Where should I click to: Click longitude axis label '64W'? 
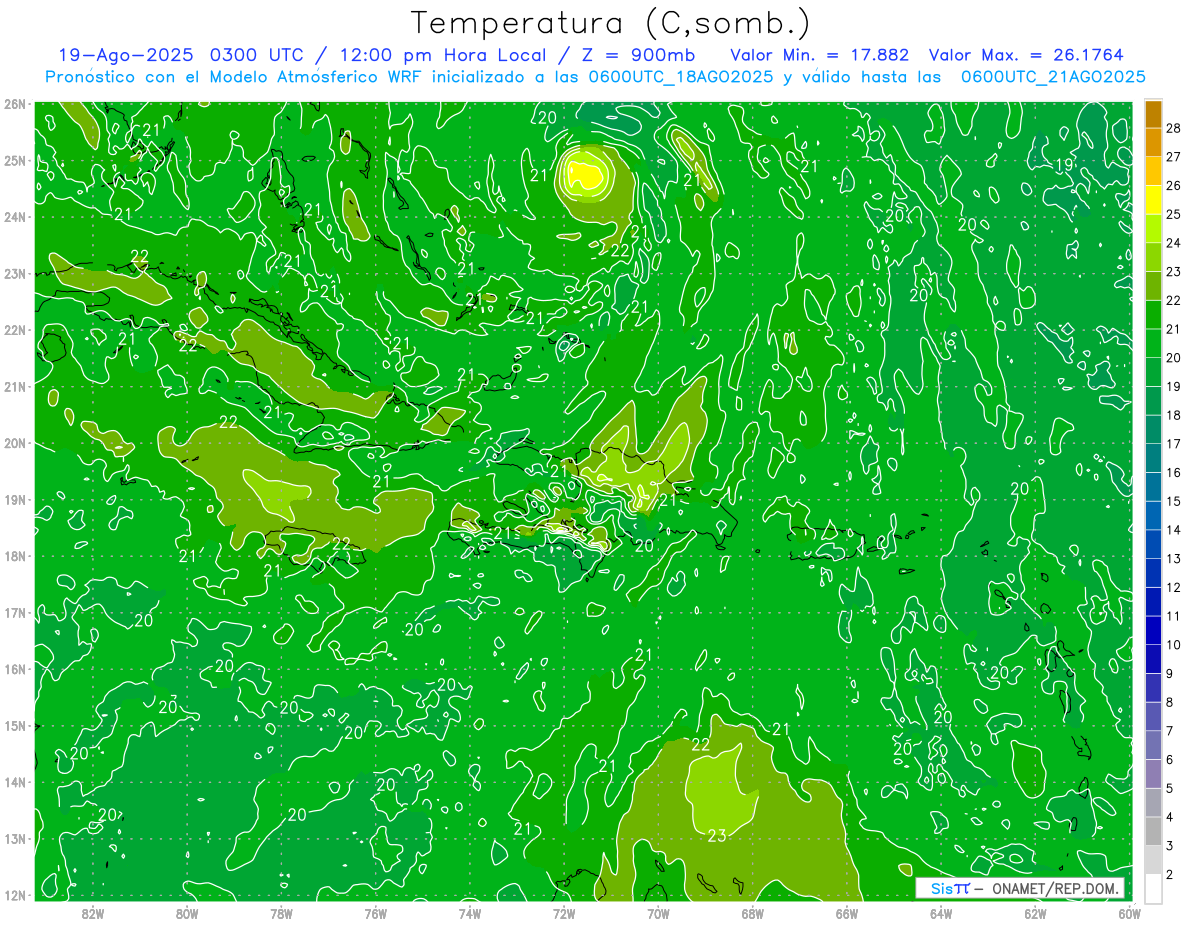tap(941, 912)
